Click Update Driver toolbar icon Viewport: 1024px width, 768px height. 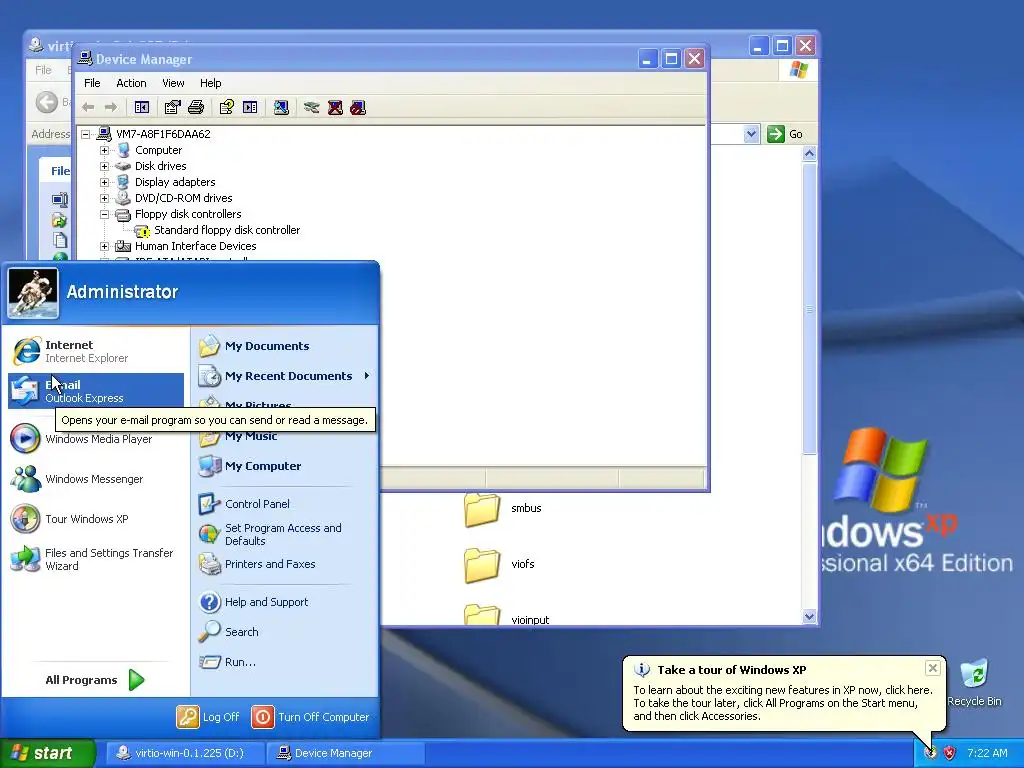point(312,107)
